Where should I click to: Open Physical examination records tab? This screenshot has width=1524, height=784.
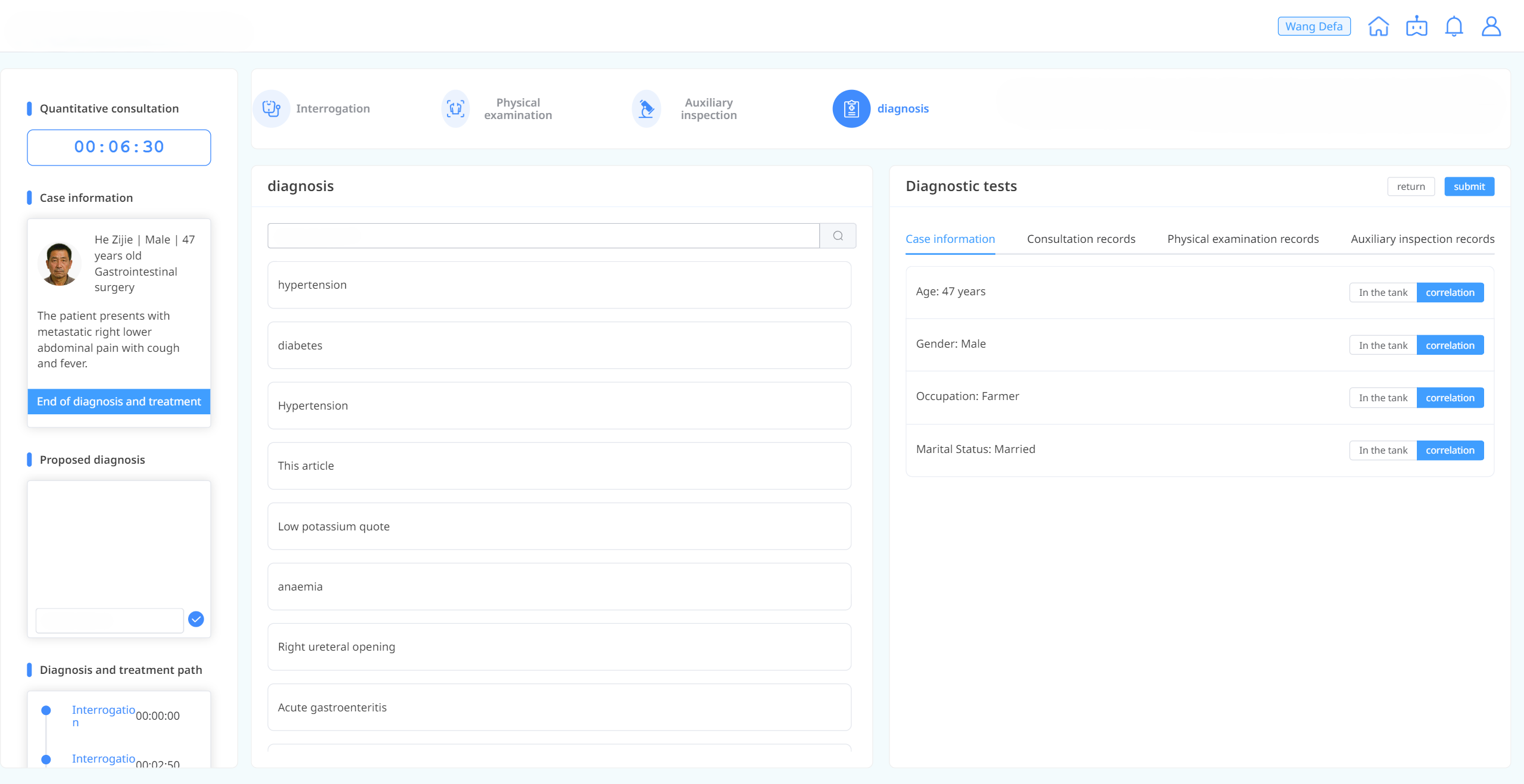(1242, 239)
